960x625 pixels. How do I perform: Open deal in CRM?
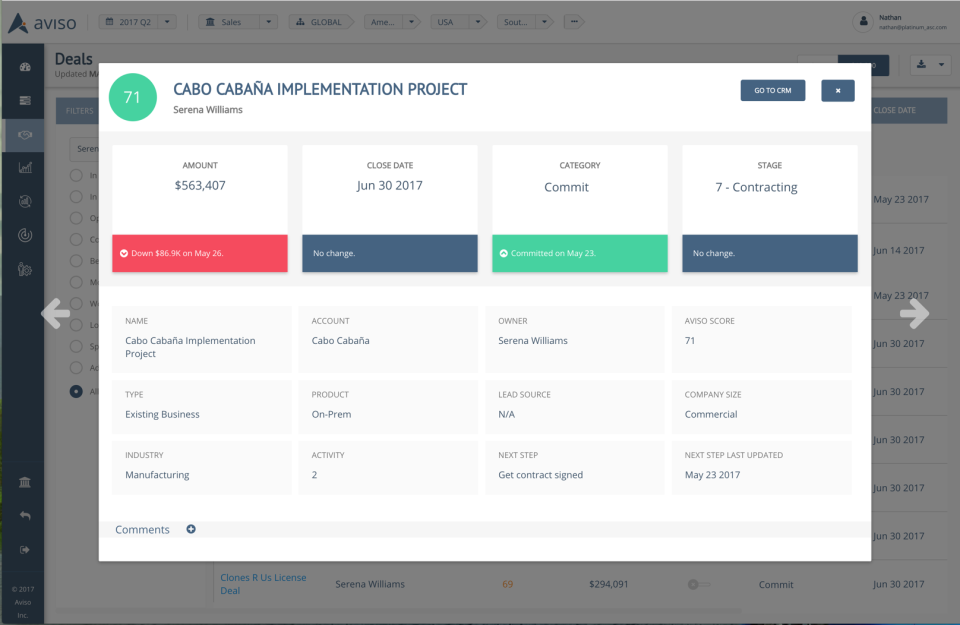tap(773, 91)
